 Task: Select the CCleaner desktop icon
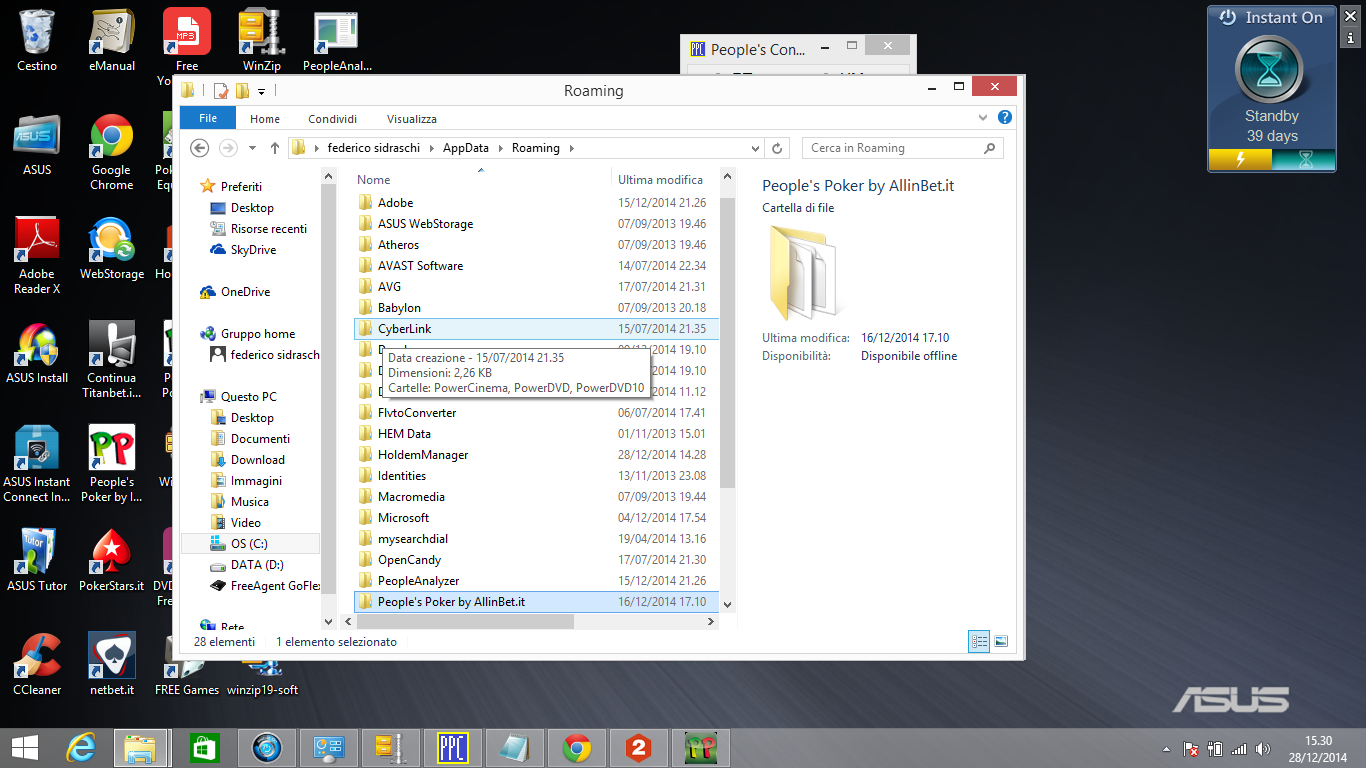[x=37, y=665]
